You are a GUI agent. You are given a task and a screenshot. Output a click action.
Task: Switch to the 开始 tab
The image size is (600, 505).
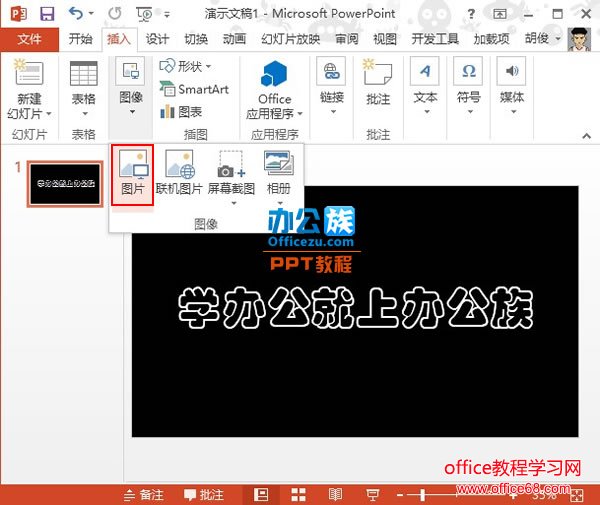coord(80,39)
